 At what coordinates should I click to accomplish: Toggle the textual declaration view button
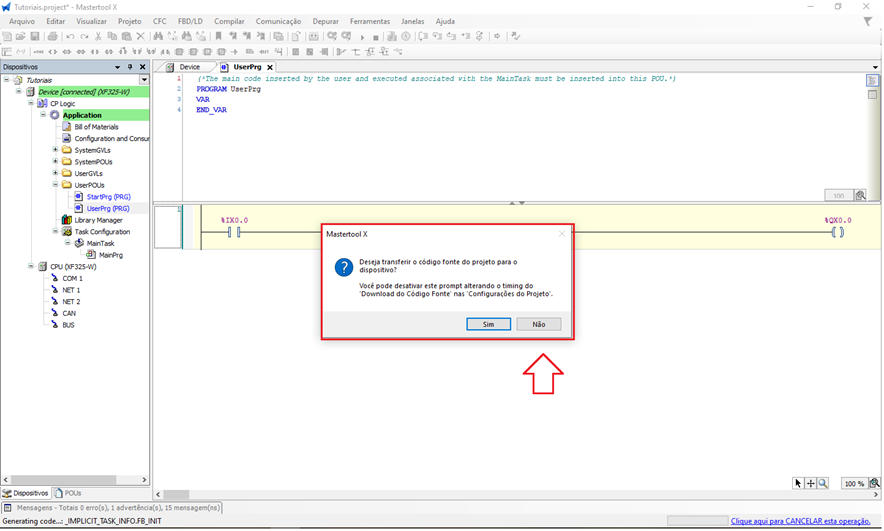[x=872, y=81]
